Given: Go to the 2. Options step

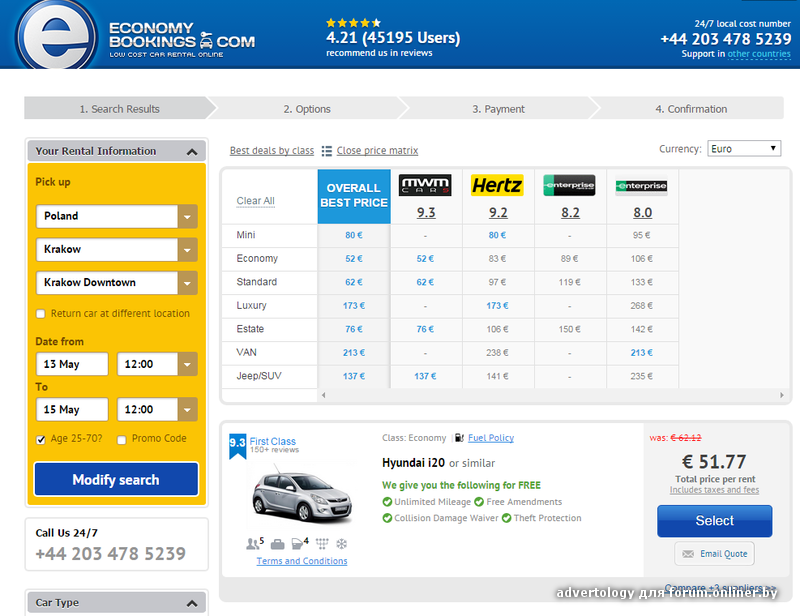Looking at the screenshot, I should (307, 109).
